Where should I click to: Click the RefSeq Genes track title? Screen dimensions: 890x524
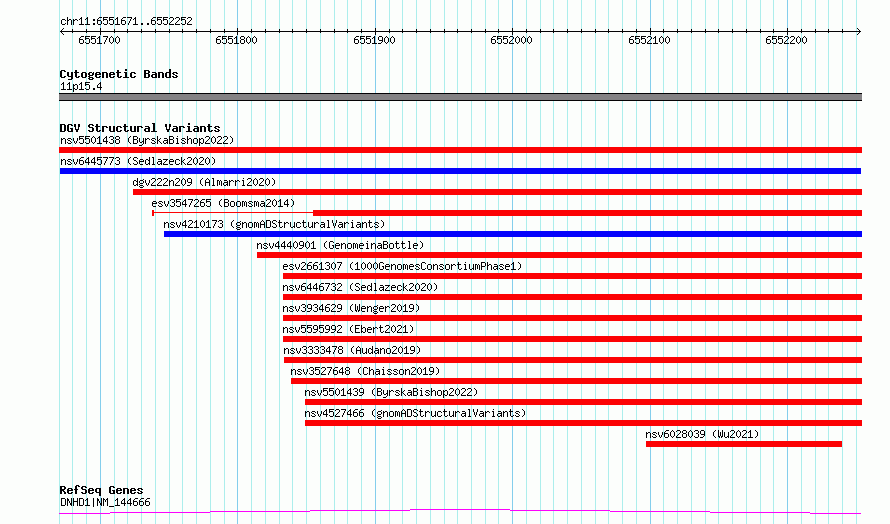(101, 490)
